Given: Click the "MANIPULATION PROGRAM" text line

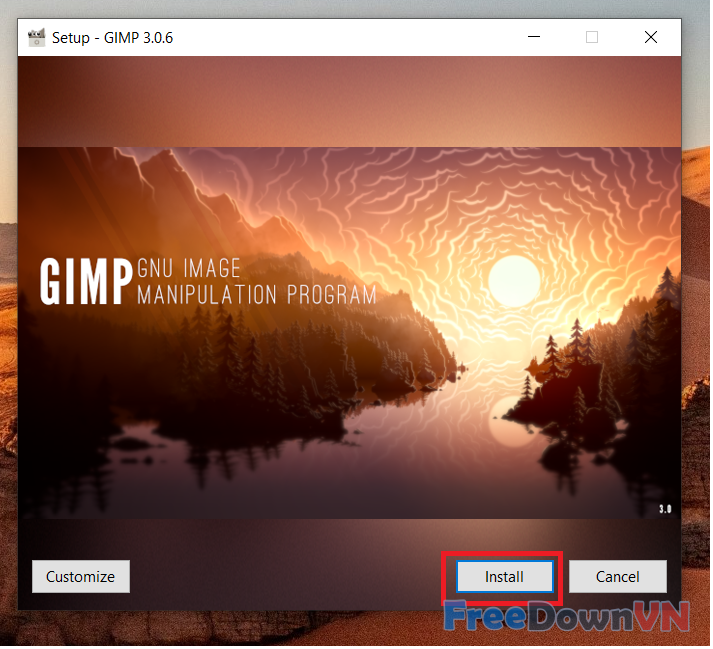Looking at the screenshot, I should pyautogui.click(x=256, y=296).
